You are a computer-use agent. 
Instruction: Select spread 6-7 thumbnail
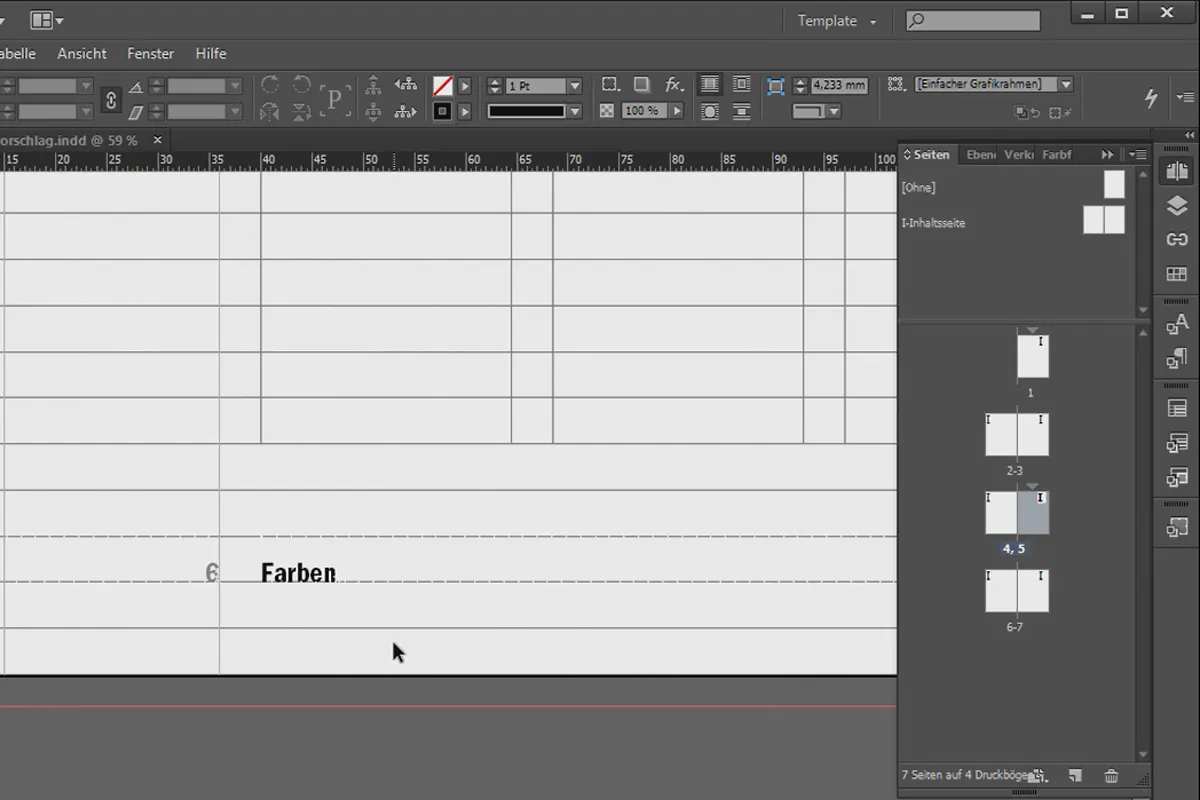click(1017, 591)
